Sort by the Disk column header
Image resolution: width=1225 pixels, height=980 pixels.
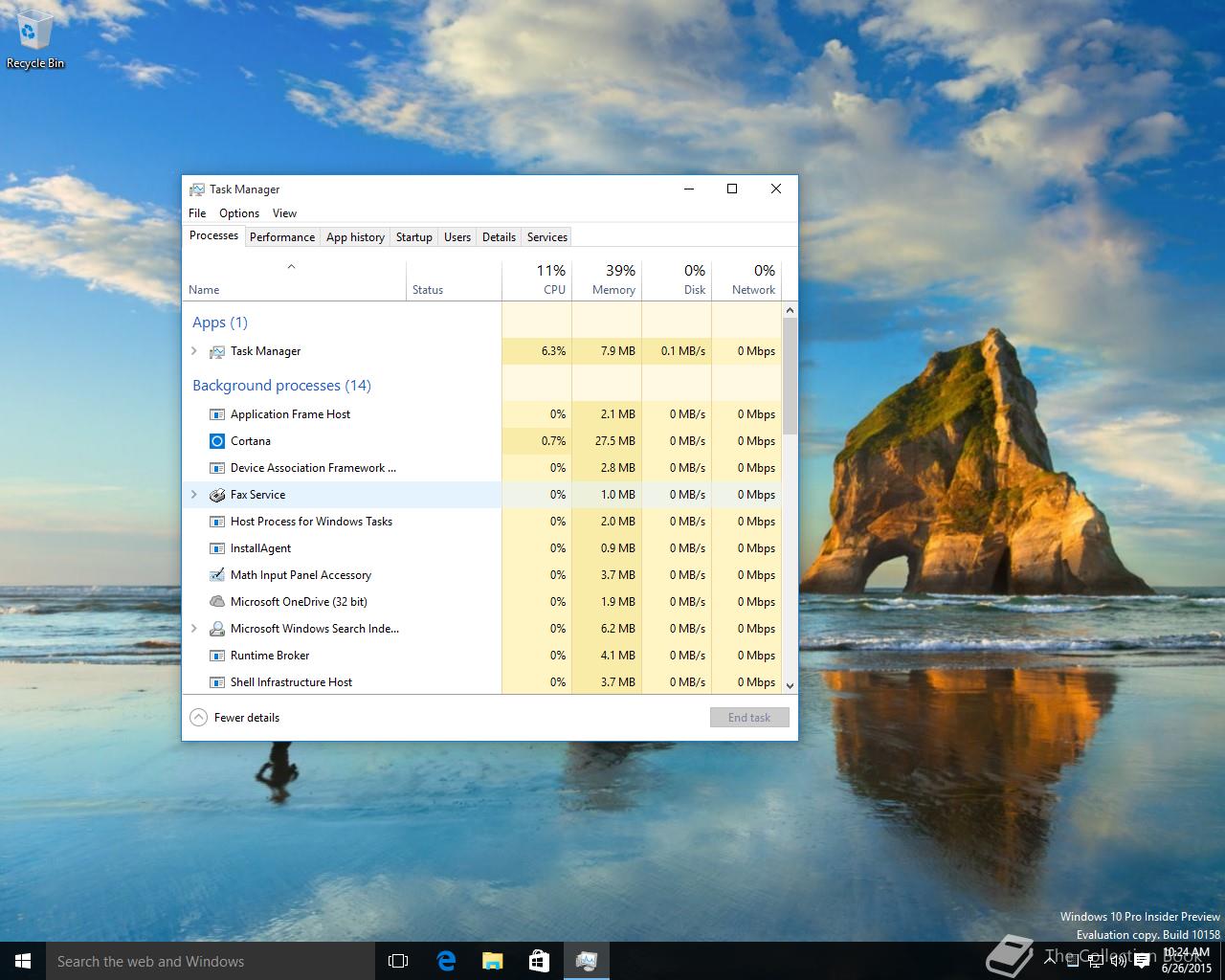click(677, 279)
